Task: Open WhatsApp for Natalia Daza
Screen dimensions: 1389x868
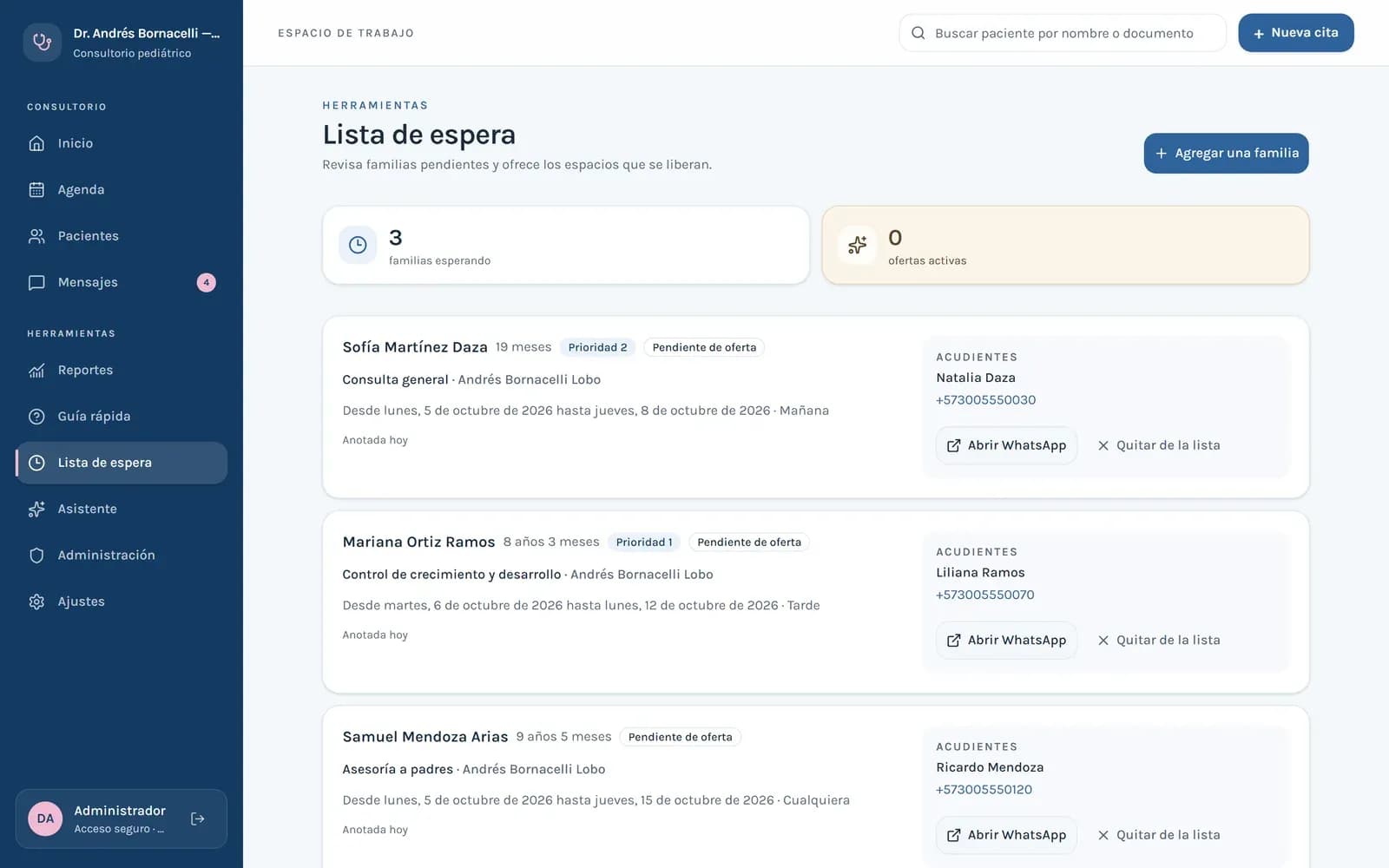Action: 1007,445
